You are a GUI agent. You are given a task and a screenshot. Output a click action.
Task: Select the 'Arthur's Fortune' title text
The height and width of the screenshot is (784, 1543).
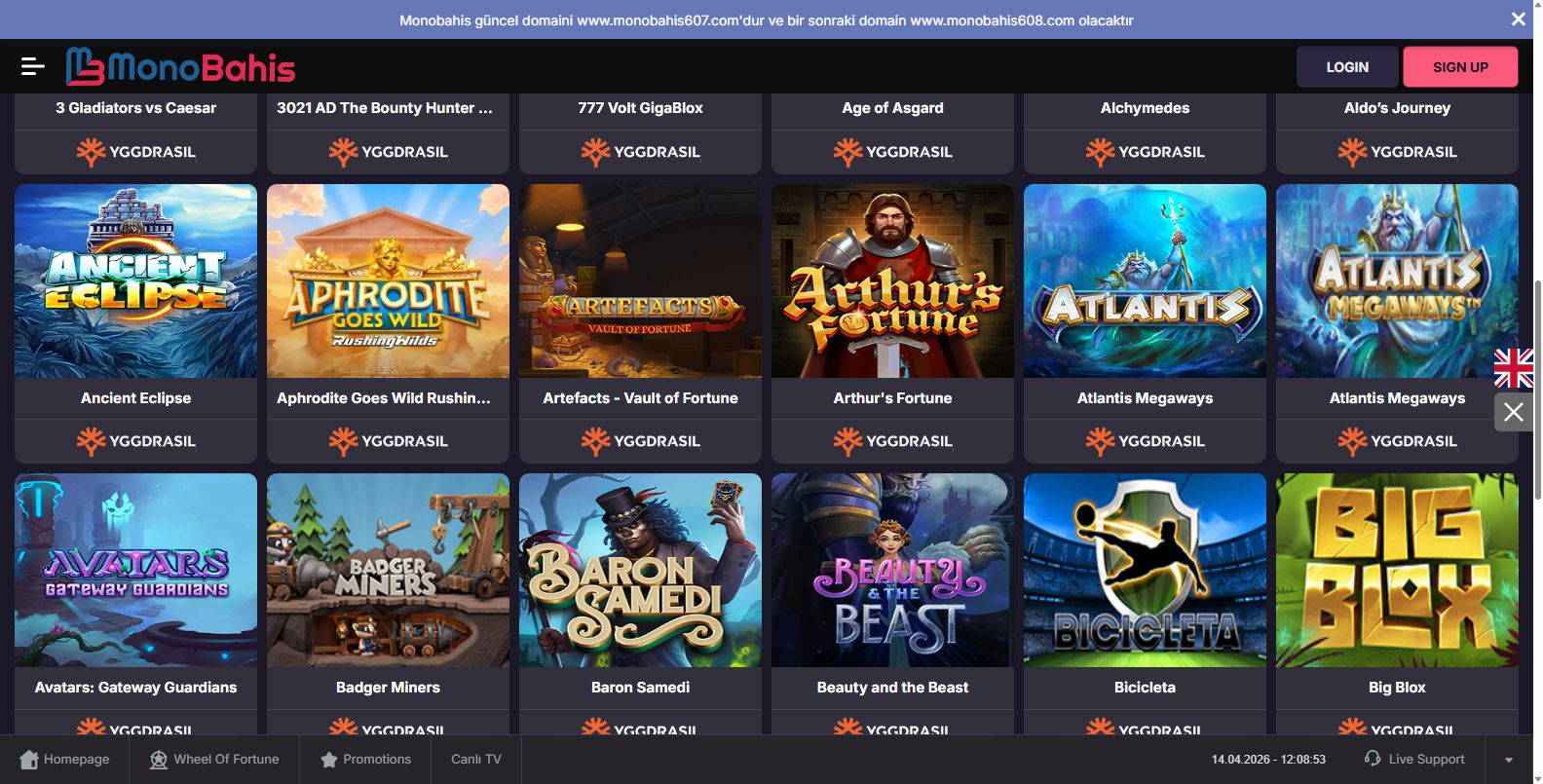(893, 398)
